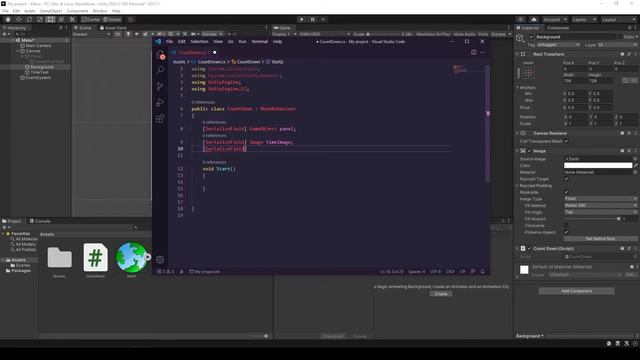The image size is (640, 360).
Task: Open the Layout dropdown
Action: tap(618, 20)
